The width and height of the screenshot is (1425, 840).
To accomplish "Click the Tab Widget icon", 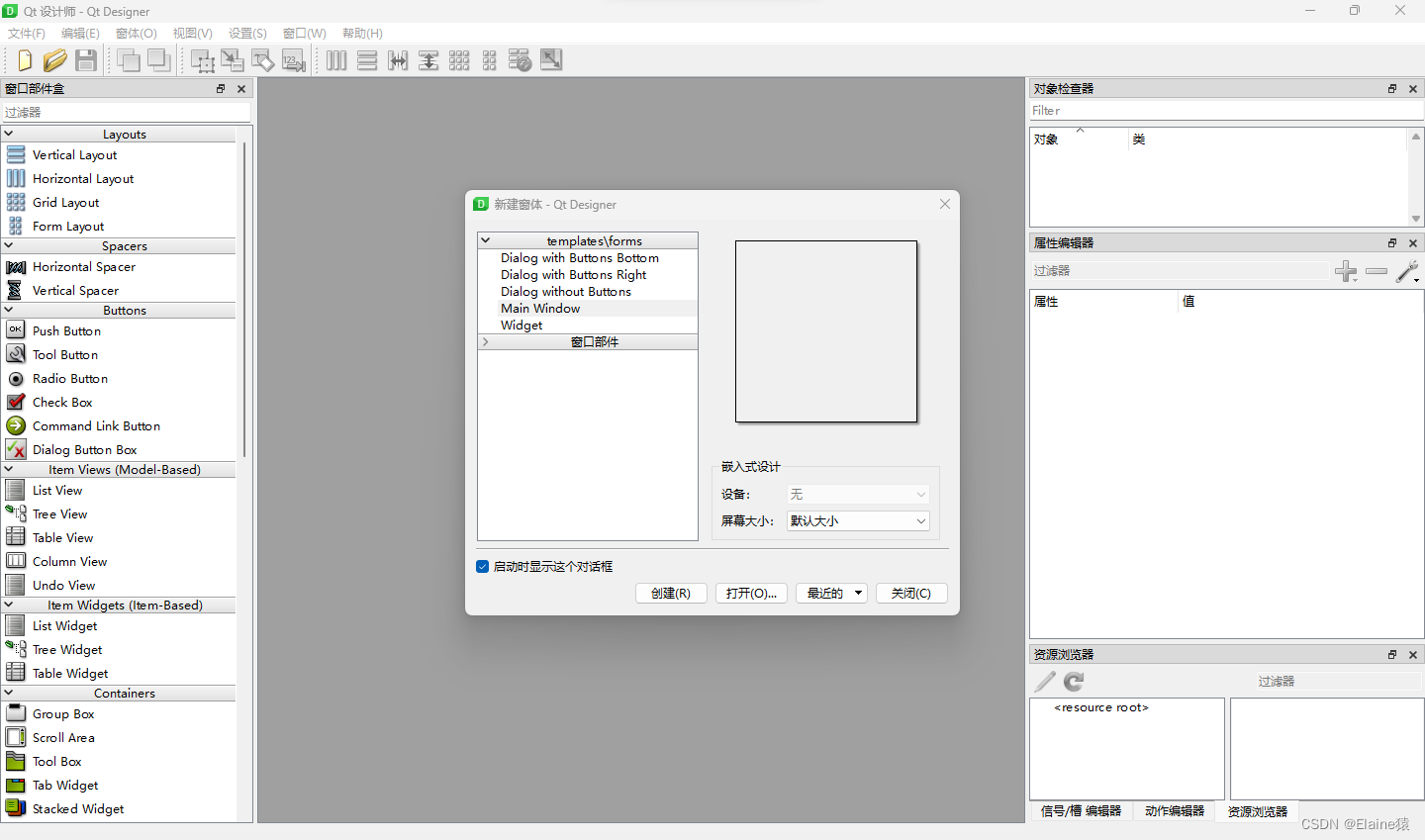I will click(16, 785).
